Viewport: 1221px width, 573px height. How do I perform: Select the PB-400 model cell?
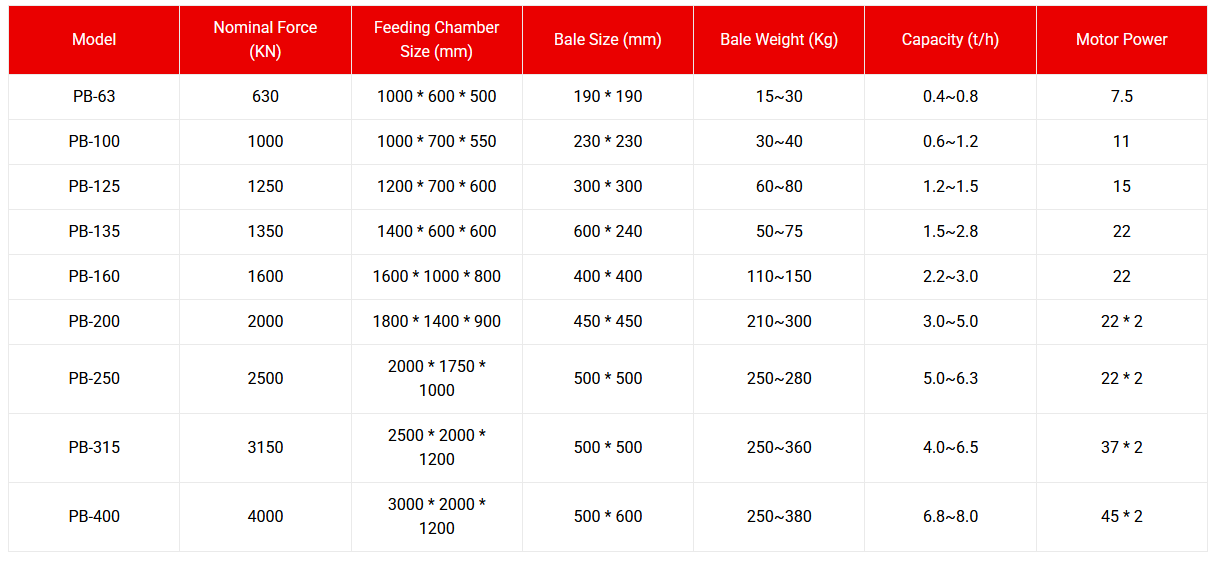coord(94,517)
